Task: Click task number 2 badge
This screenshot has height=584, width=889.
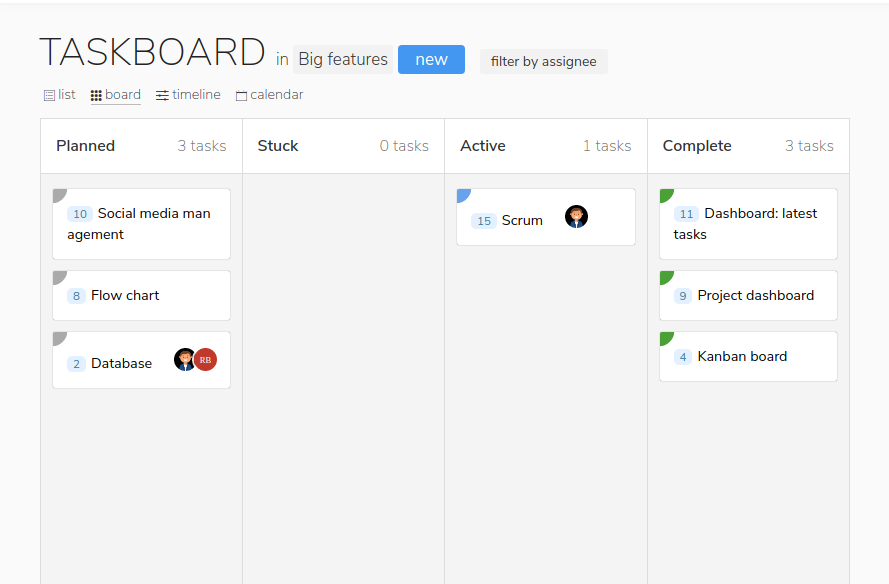Action: coord(76,363)
